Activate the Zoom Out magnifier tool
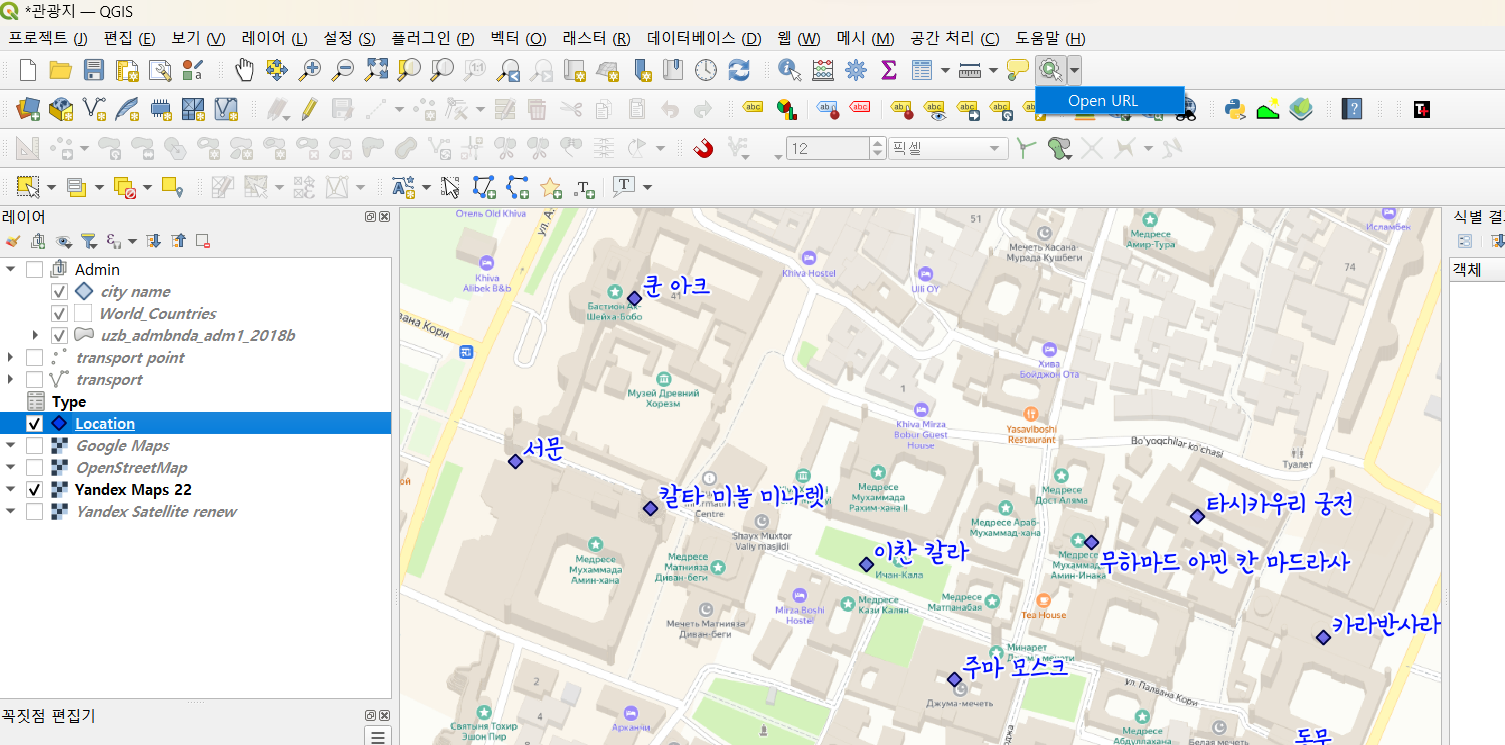 coord(343,70)
